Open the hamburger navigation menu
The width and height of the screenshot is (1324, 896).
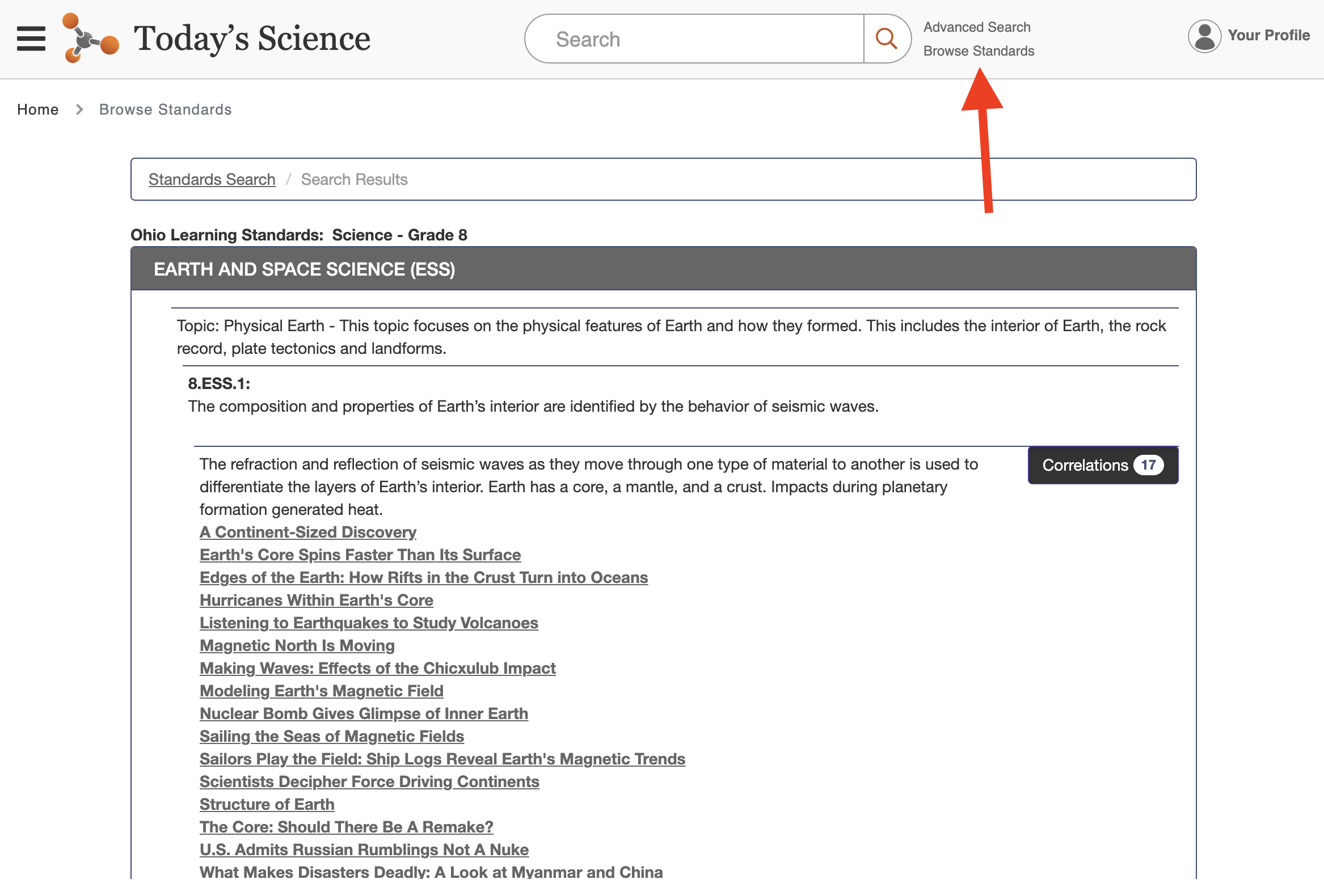point(31,38)
